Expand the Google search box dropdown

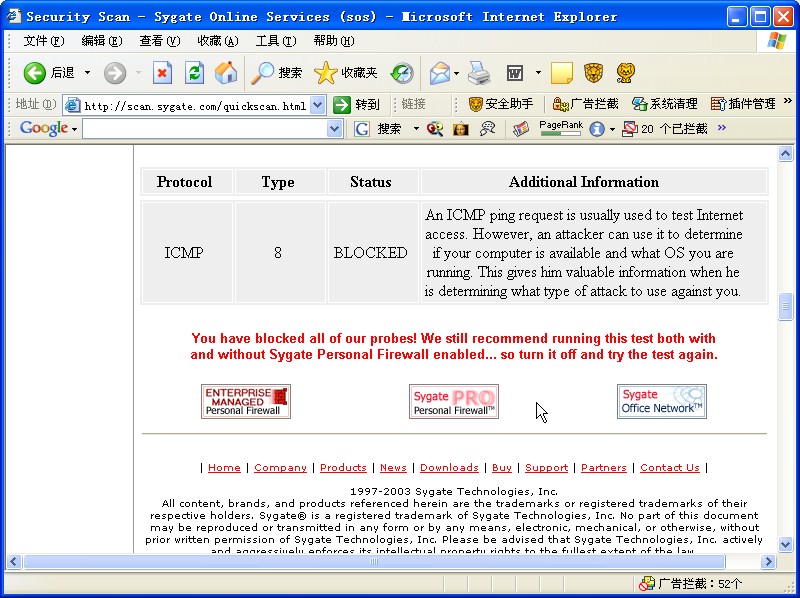tap(334, 129)
